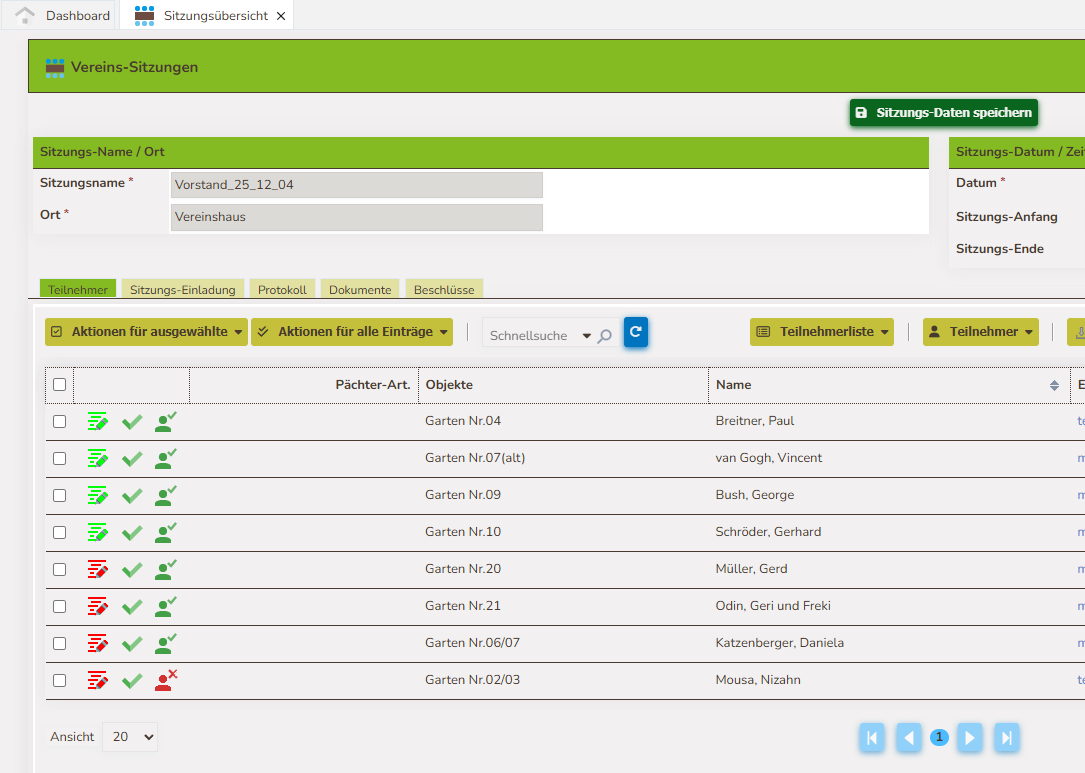This screenshot has height=773, width=1085.
Task: Click into the Sitzungsname input field
Action: click(x=356, y=185)
